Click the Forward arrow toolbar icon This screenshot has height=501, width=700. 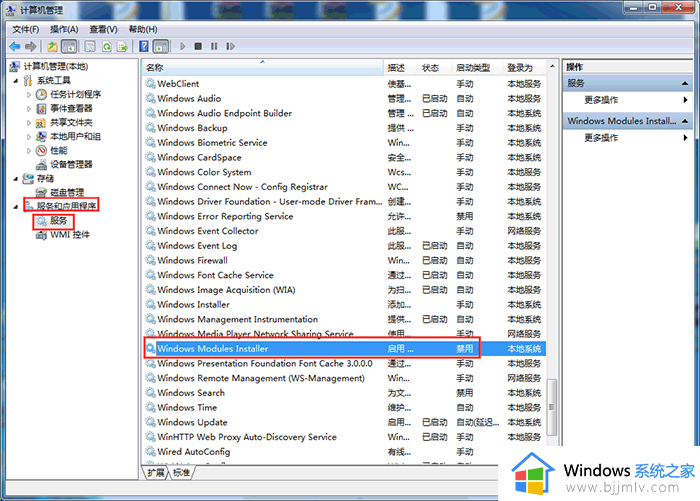pos(31,46)
